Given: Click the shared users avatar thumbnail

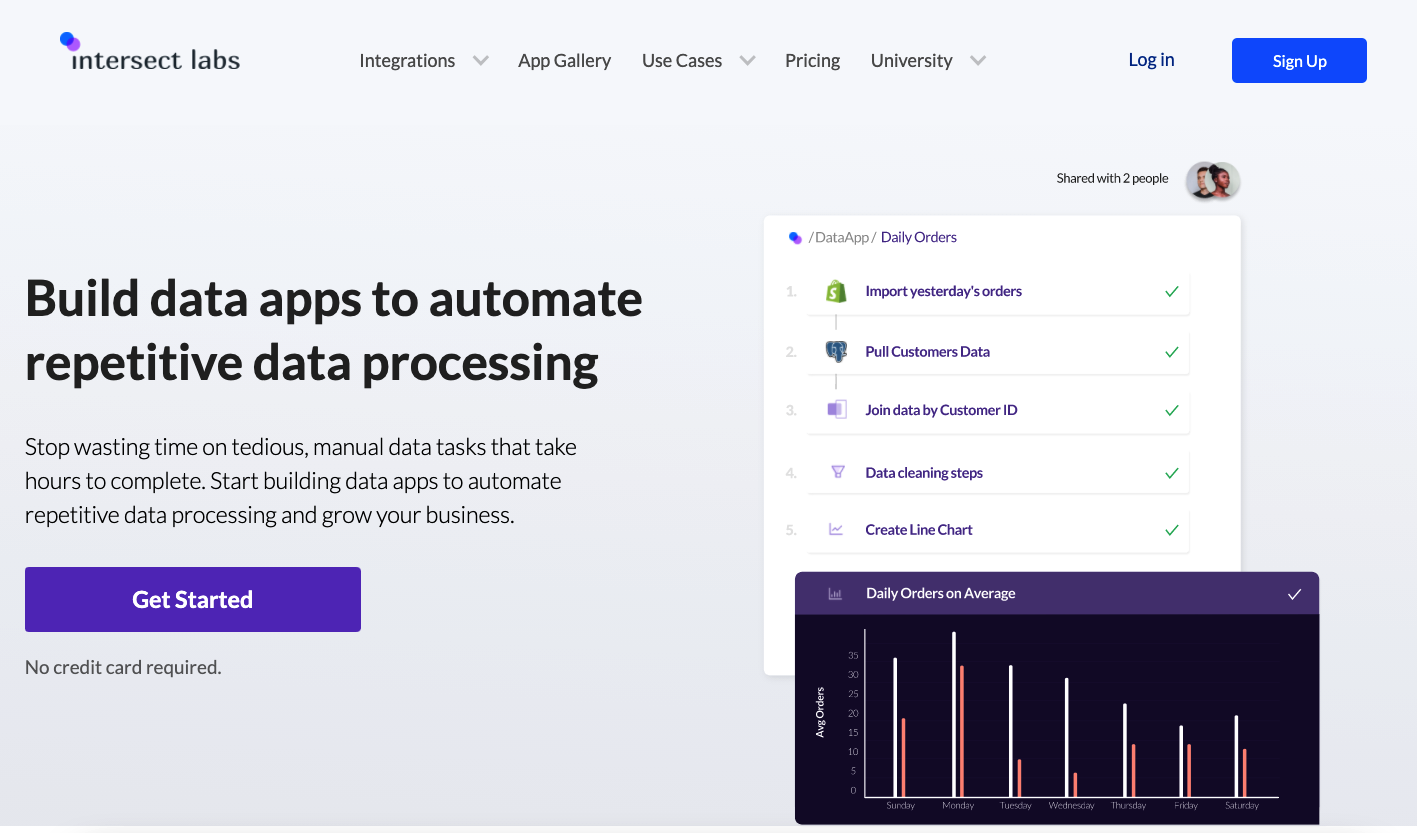Looking at the screenshot, I should pos(1212,181).
